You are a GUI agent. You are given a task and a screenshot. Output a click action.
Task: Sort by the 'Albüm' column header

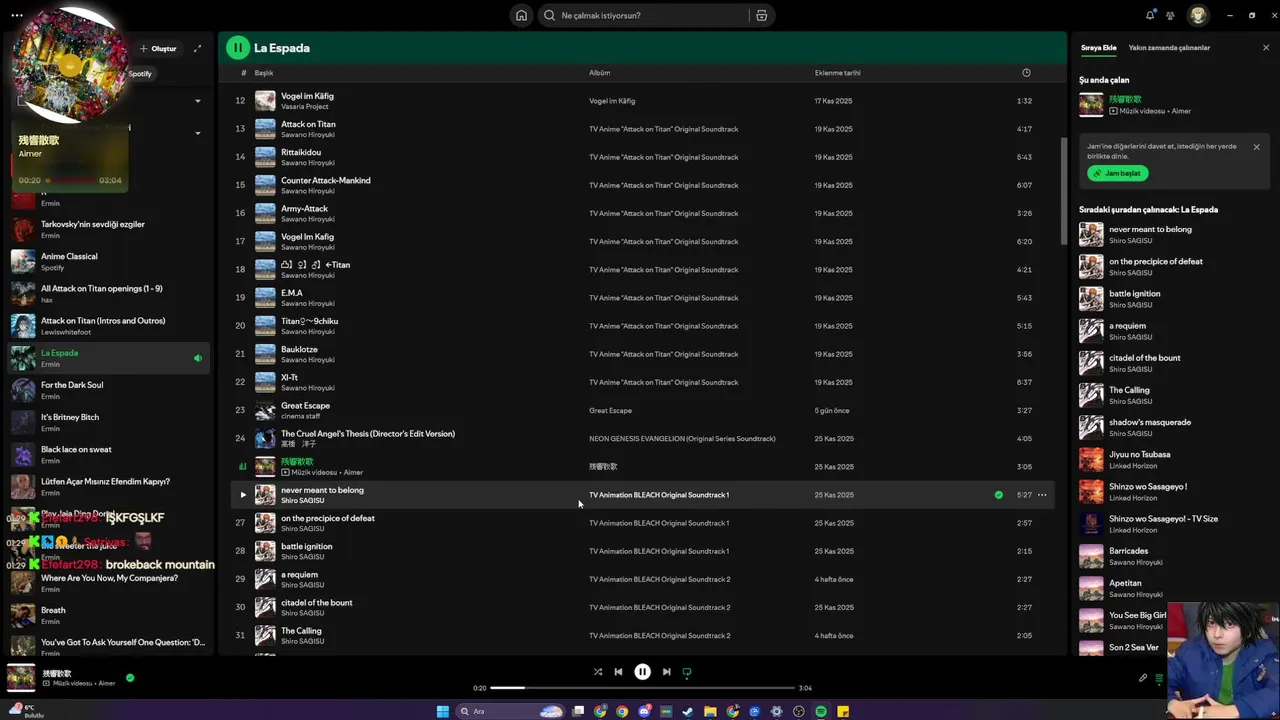pyautogui.click(x=599, y=73)
